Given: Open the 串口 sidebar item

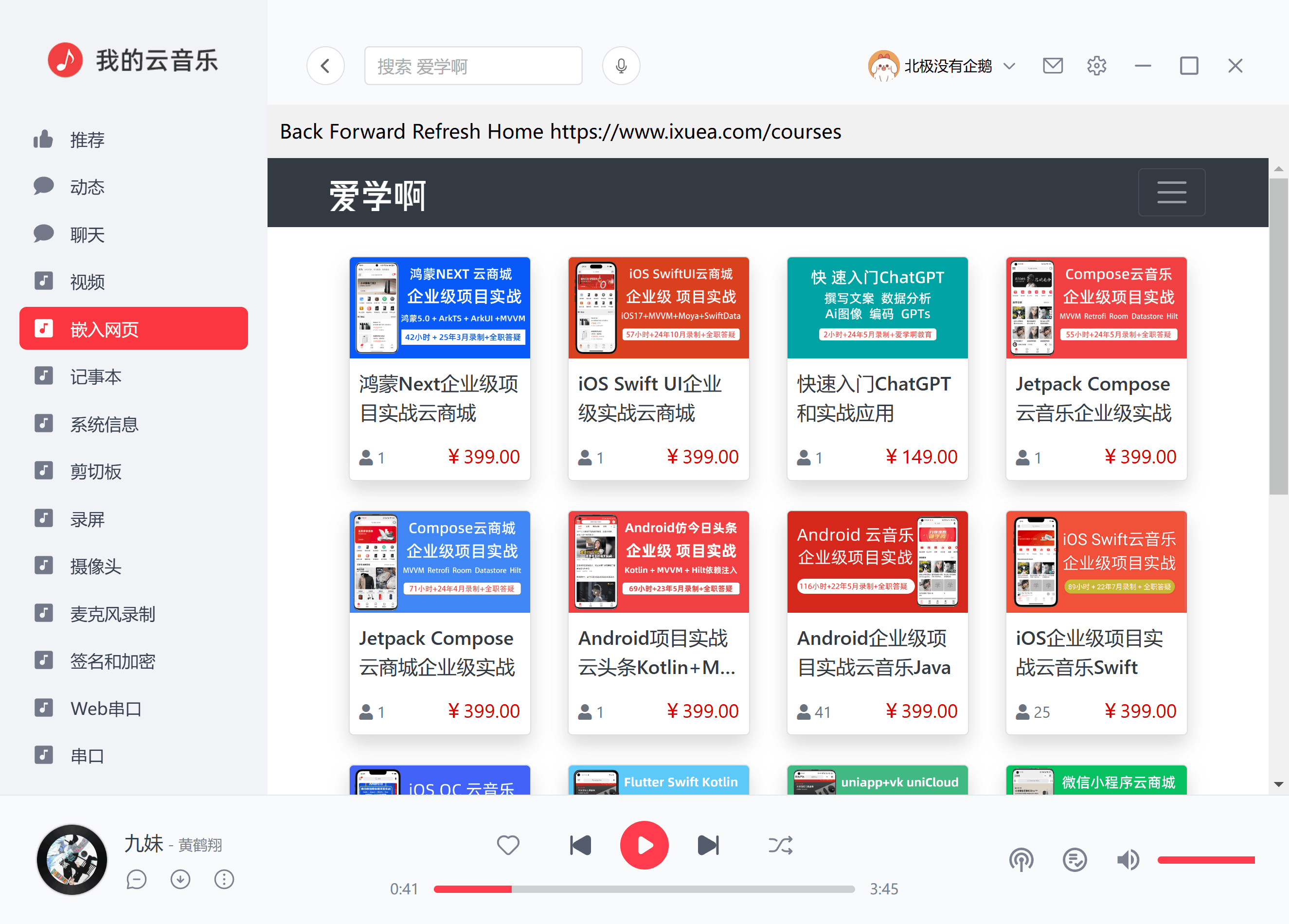Looking at the screenshot, I should tap(134, 756).
